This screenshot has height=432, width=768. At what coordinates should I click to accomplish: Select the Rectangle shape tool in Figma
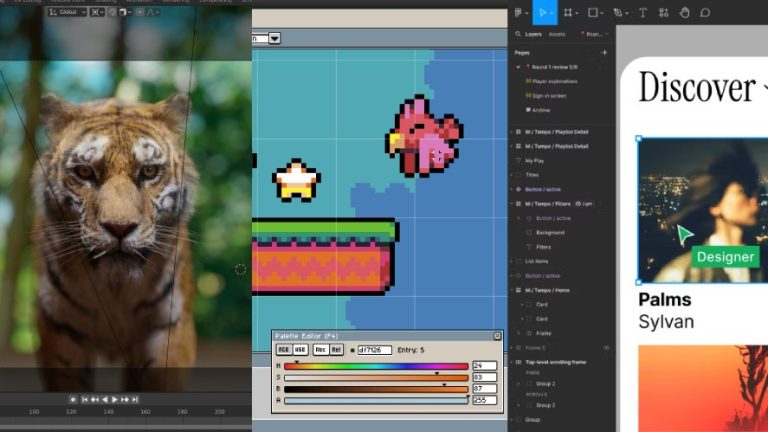coord(593,13)
